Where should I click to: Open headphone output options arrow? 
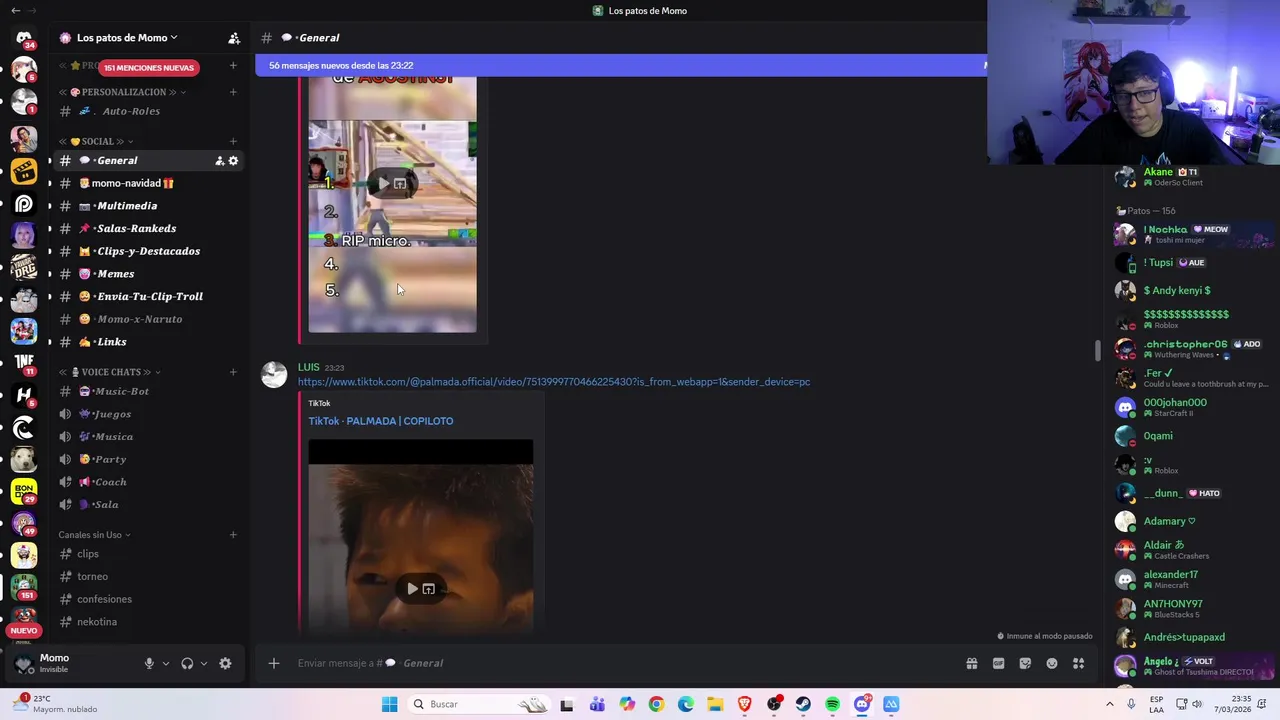coord(204,663)
